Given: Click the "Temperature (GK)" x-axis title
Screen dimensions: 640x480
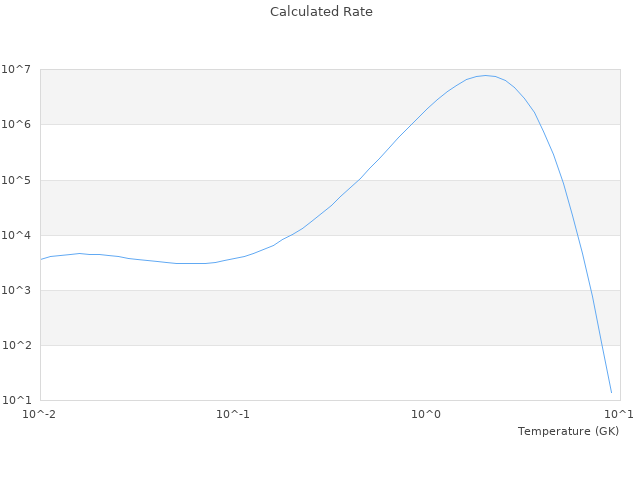Looking at the screenshot, I should click(568, 431).
